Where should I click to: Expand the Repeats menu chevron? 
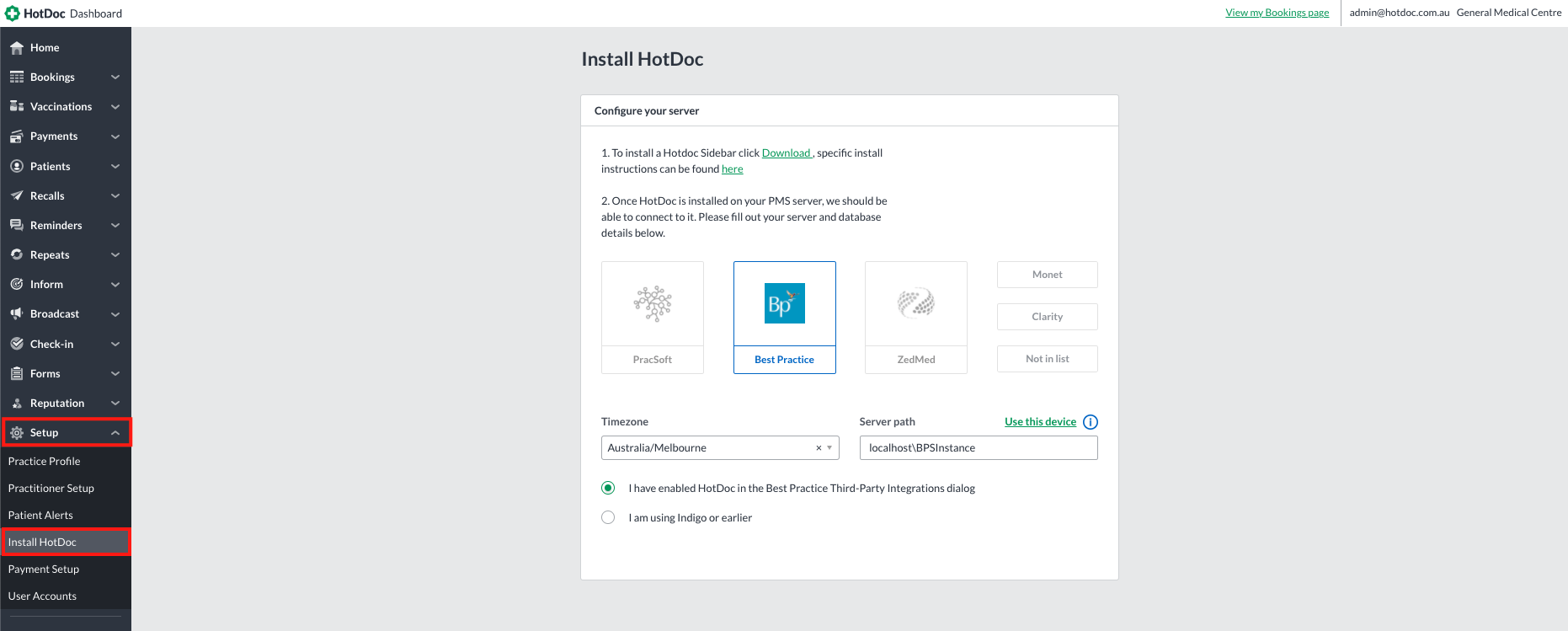click(x=115, y=255)
